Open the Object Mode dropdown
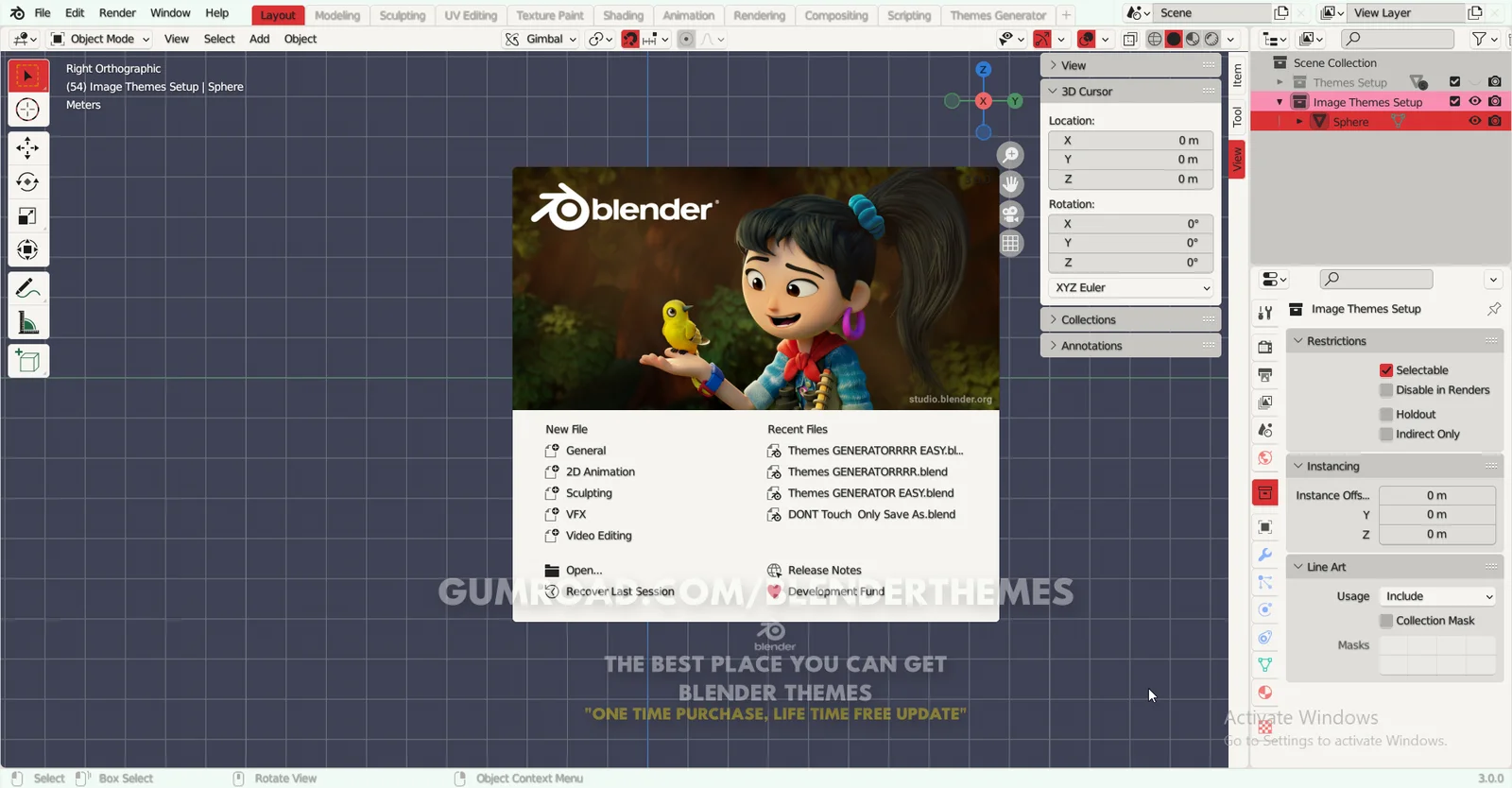 click(100, 39)
